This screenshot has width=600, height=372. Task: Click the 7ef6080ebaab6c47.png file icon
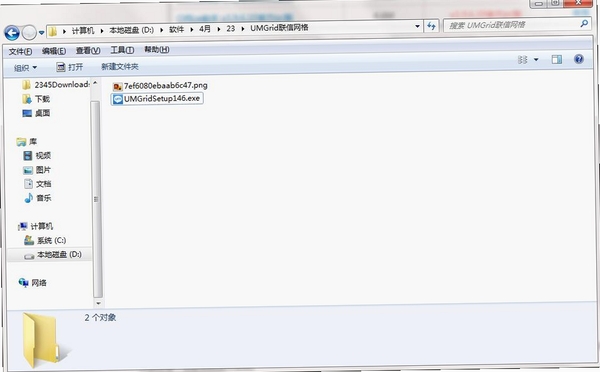point(118,87)
